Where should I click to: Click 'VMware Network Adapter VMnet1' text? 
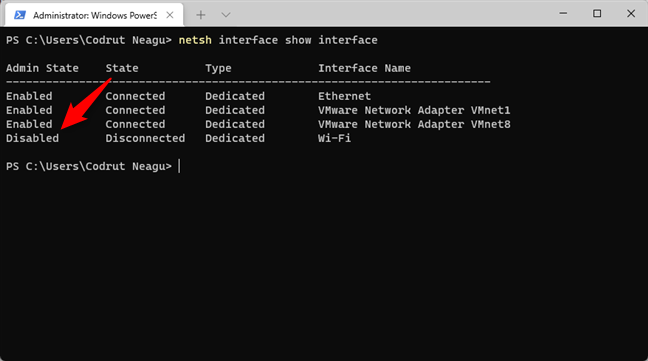(x=414, y=110)
